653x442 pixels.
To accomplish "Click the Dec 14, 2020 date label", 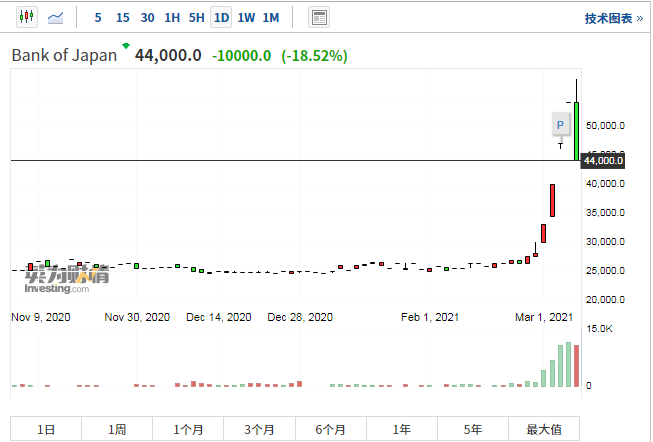I will [x=219, y=317].
